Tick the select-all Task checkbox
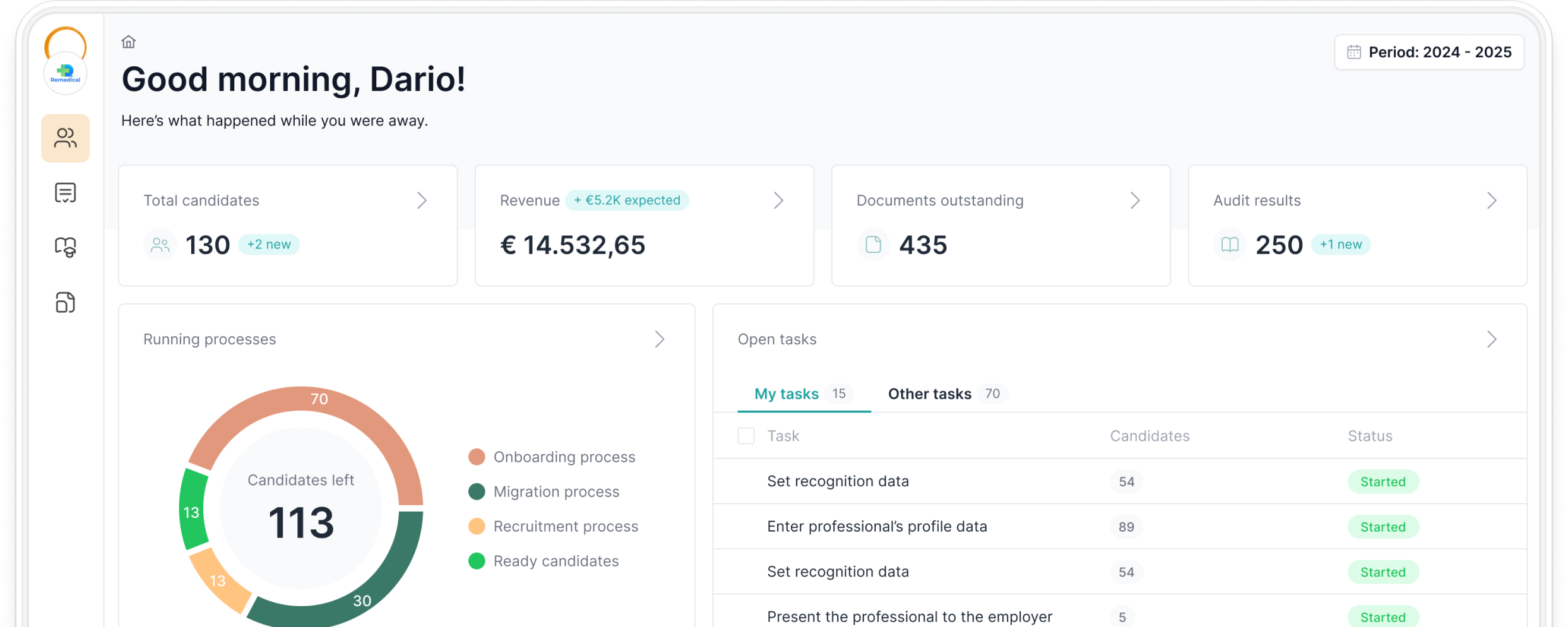The width and height of the screenshot is (1568, 627). [x=746, y=436]
